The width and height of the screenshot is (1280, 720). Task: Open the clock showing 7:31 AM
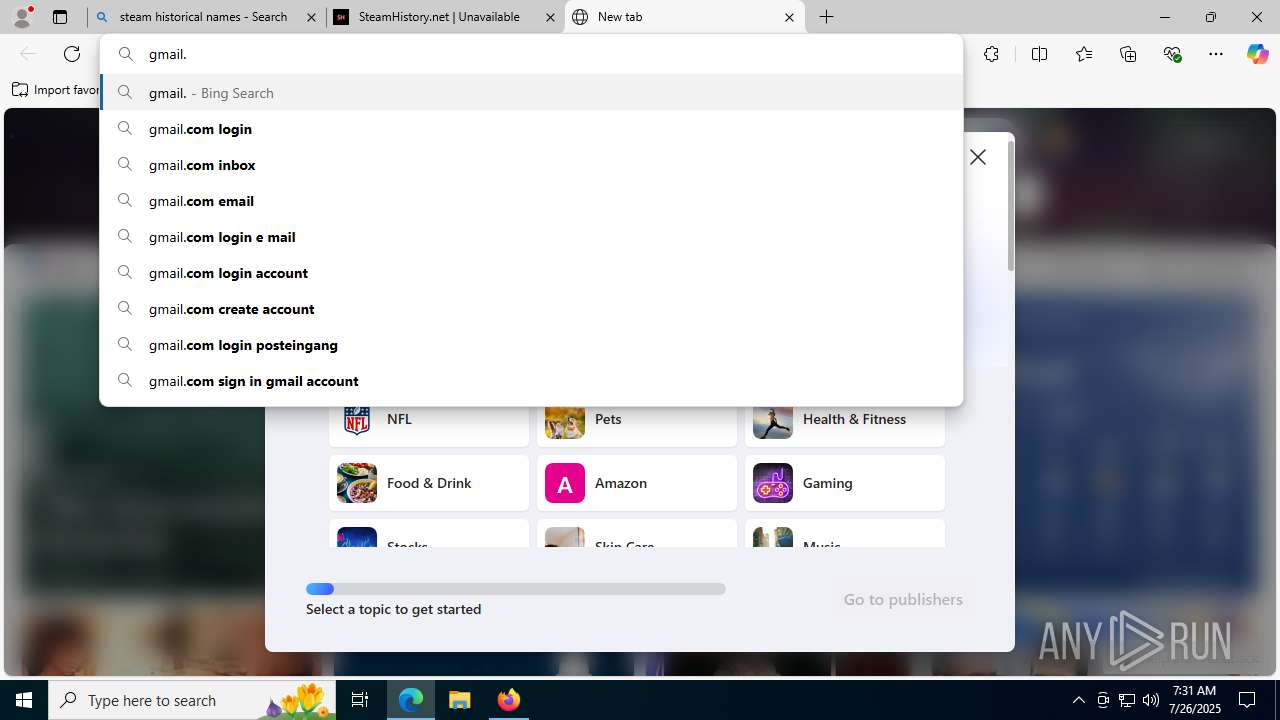pos(1194,700)
